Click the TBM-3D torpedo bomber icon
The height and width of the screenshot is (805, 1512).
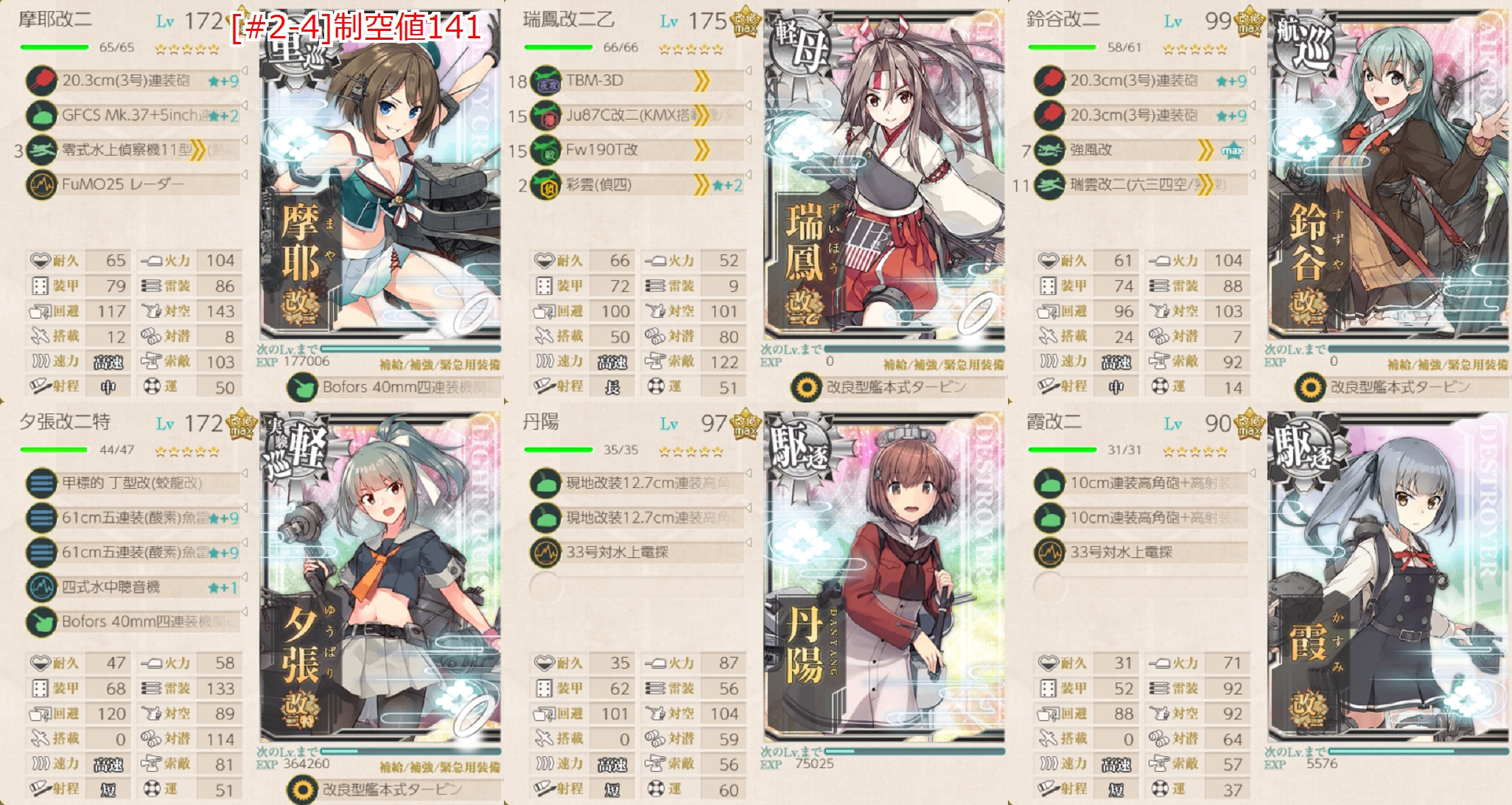pyautogui.click(x=546, y=80)
